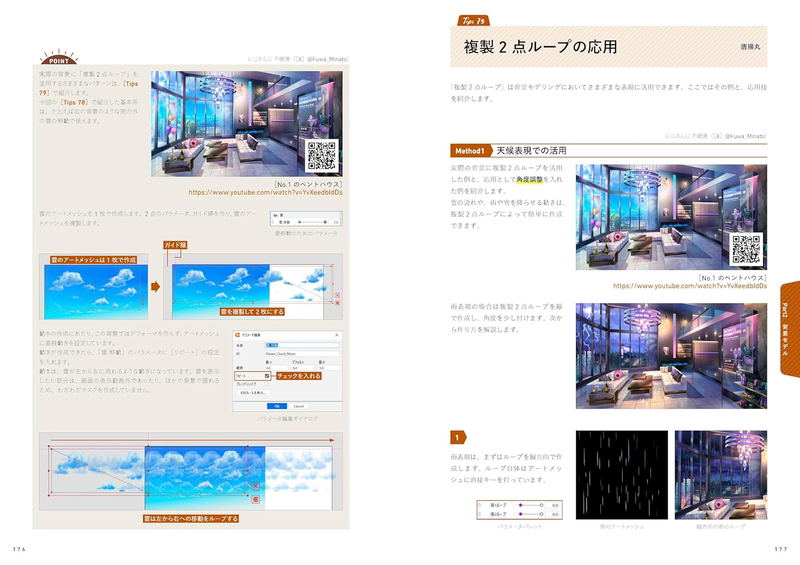This screenshot has width=800, height=565.
Task: Click the QR code on right daytime penthouse
Action: coord(746,249)
